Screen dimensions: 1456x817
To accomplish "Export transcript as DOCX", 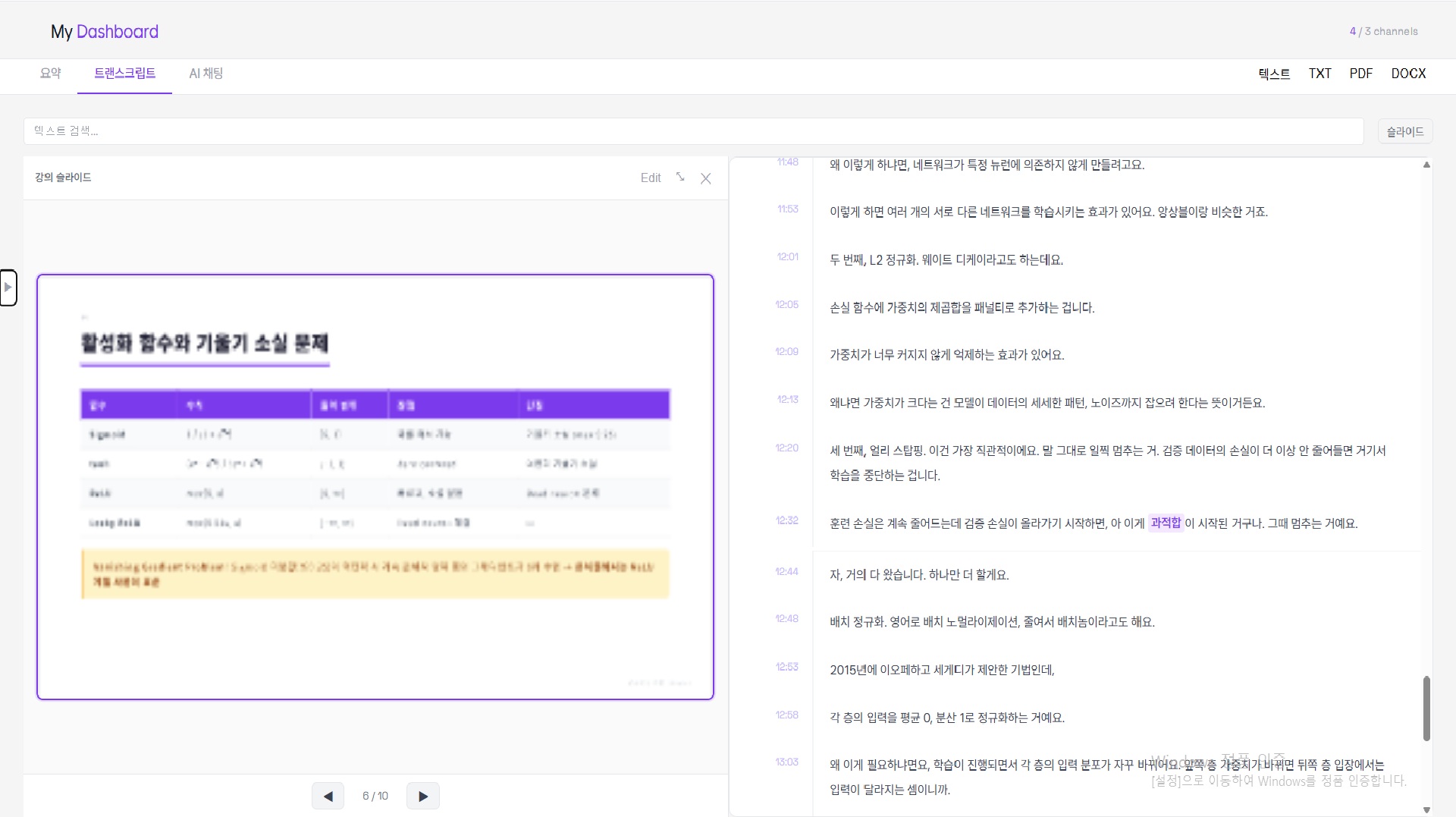I will 1408,74.
